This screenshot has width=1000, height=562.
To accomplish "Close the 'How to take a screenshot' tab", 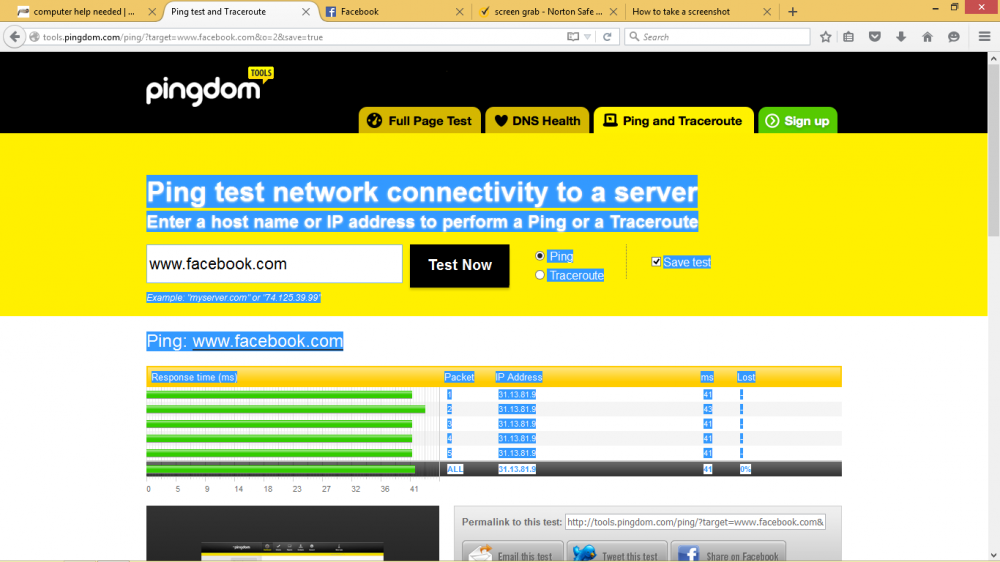I will (x=767, y=11).
